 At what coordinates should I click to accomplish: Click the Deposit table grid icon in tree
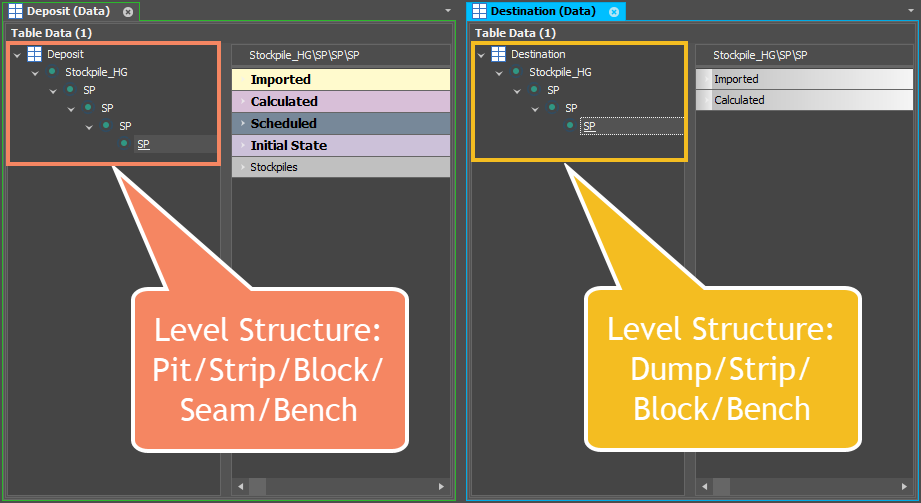(x=35, y=54)
